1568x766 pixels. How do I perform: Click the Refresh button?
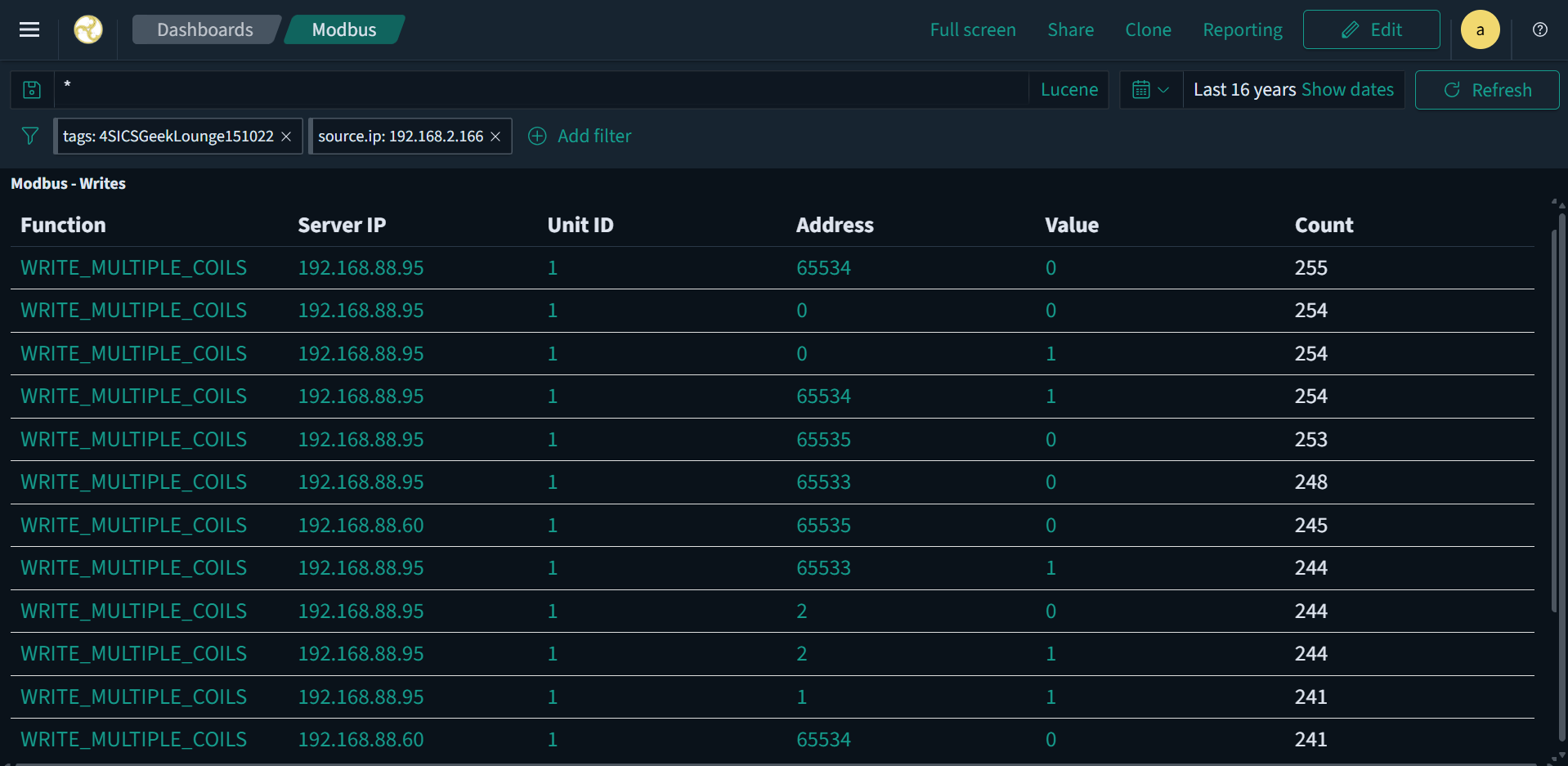click(1487, 90)
